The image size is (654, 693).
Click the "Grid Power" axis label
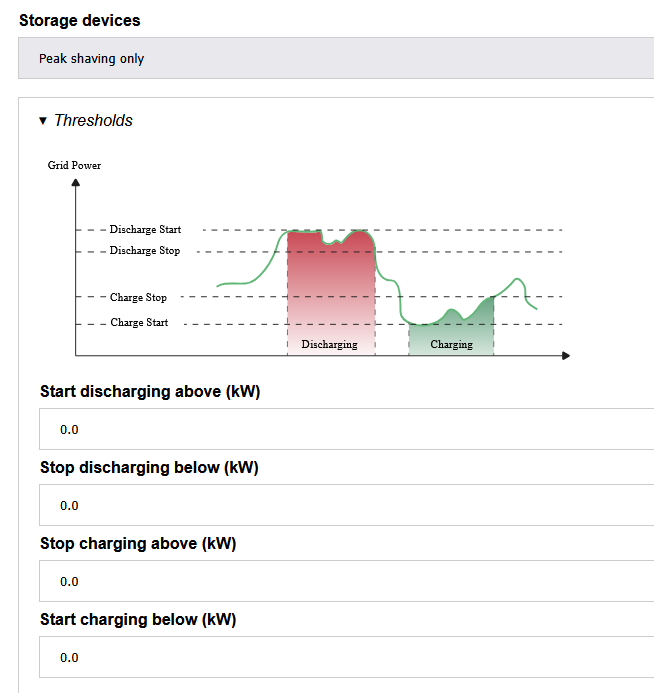[74, 165]
